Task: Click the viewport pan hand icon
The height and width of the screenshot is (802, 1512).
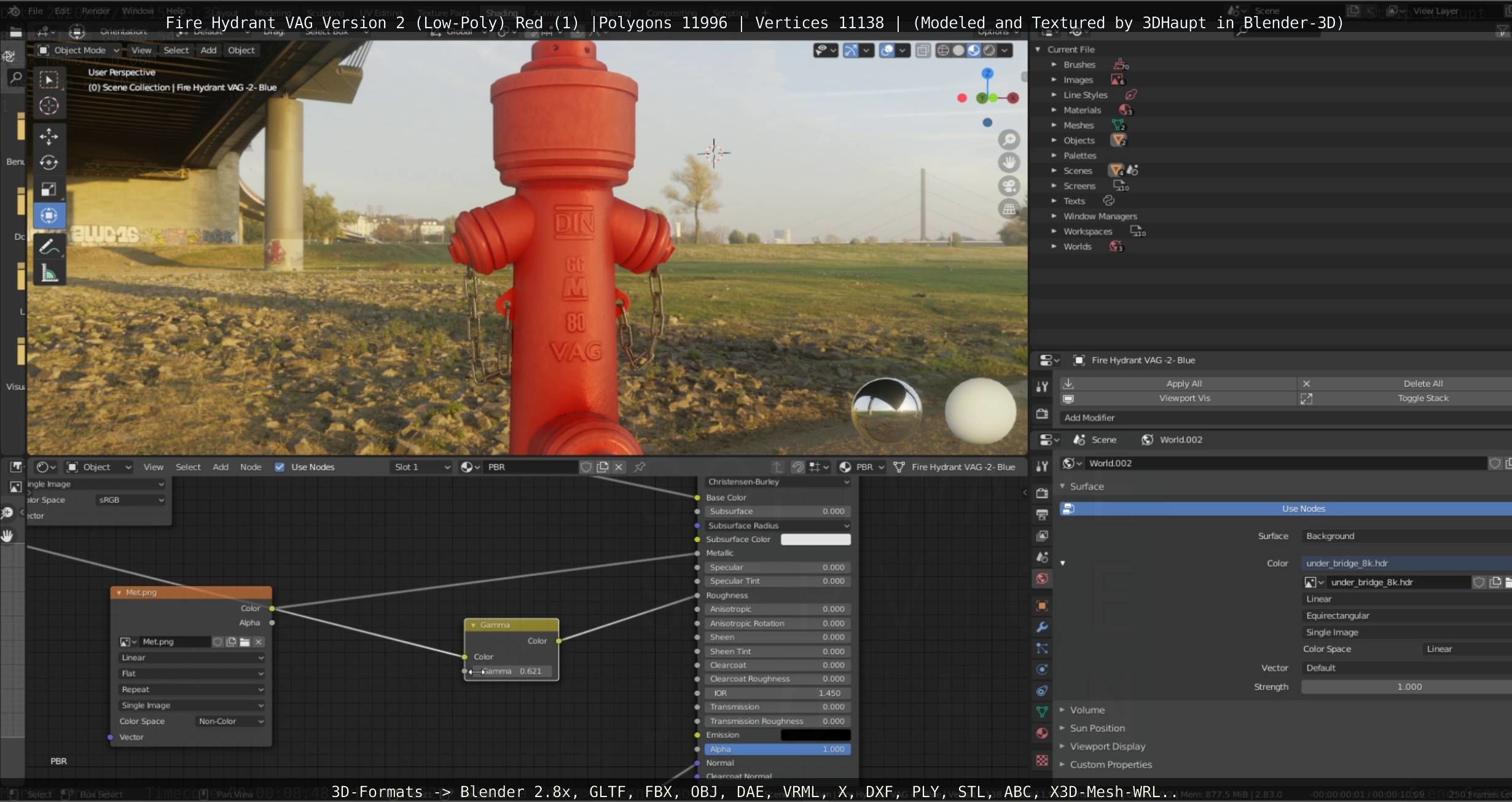Action: point(1009,163)
